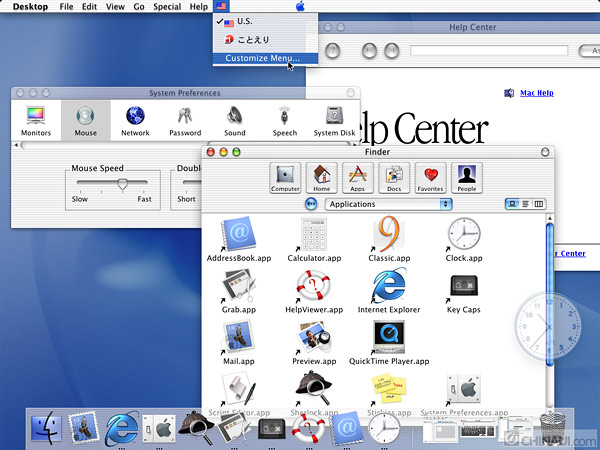Open the Special menu
Image resolution: width=600 pixels, height=450 pixels.
tap(167, 7)
